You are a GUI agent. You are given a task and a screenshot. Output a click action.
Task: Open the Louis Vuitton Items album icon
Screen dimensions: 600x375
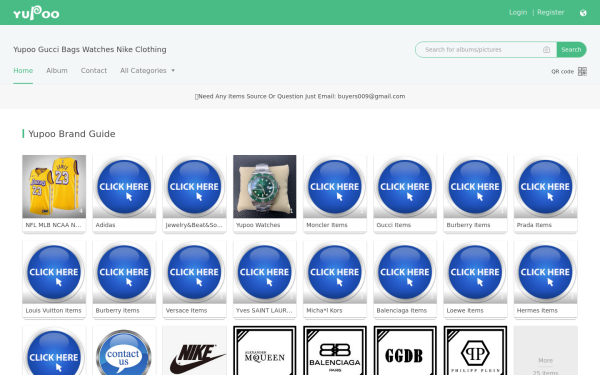pyautogui.click(x=54, y=272)
